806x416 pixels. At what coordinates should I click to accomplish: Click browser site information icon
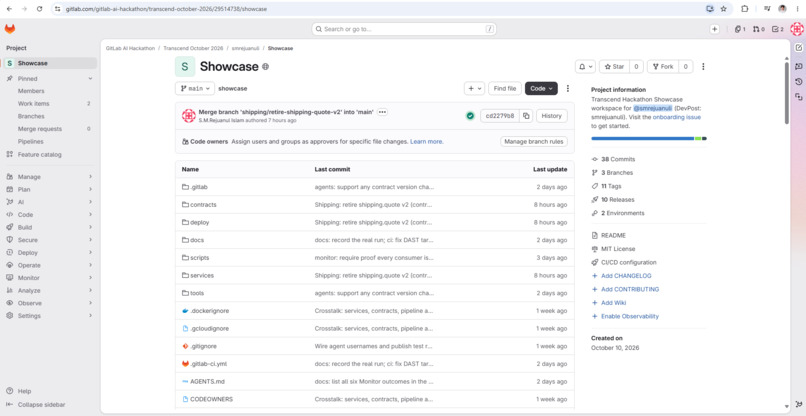pyautogui.click(x=57, y=9)
